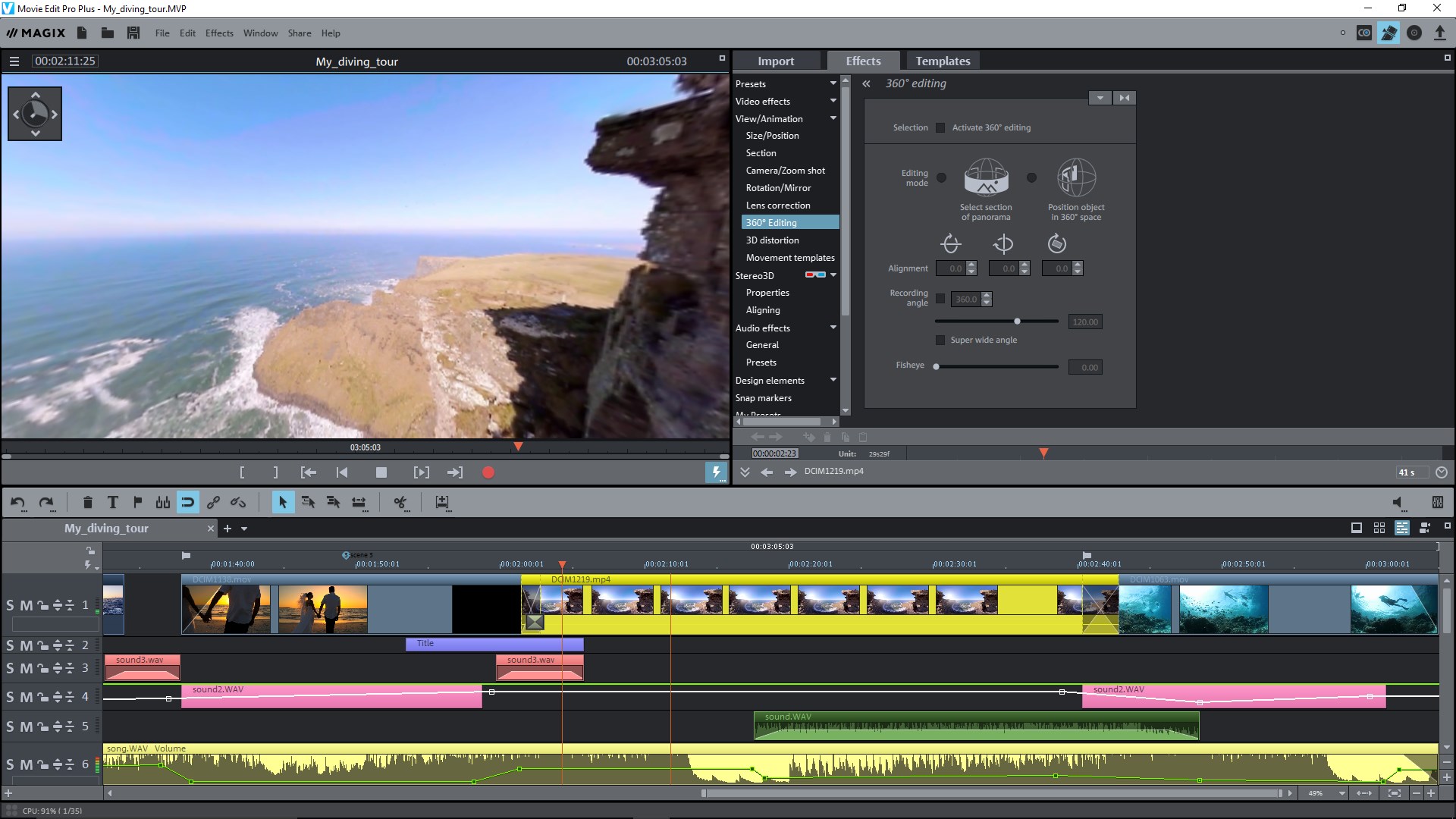1456x819 pixels.
Task: Select the 'Select section of panorama' mode radio
Action: pos(941,177)
